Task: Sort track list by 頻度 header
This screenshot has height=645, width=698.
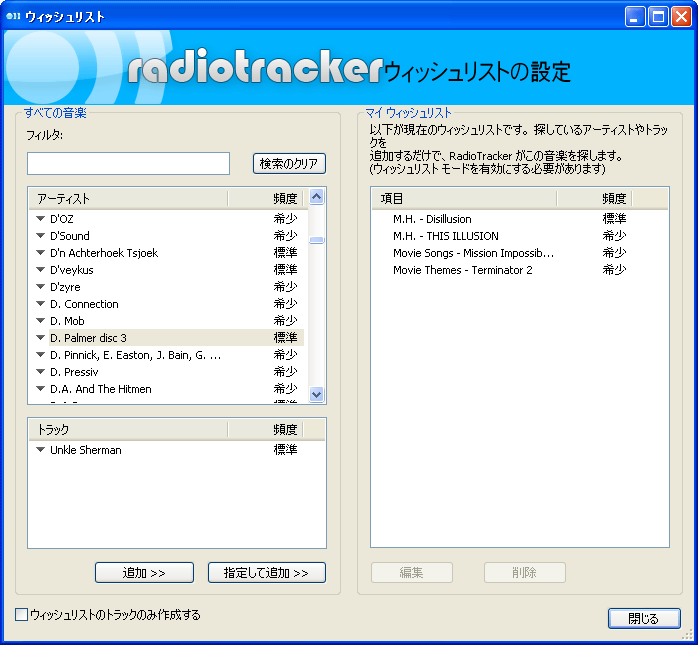Action: click(266, 430)
